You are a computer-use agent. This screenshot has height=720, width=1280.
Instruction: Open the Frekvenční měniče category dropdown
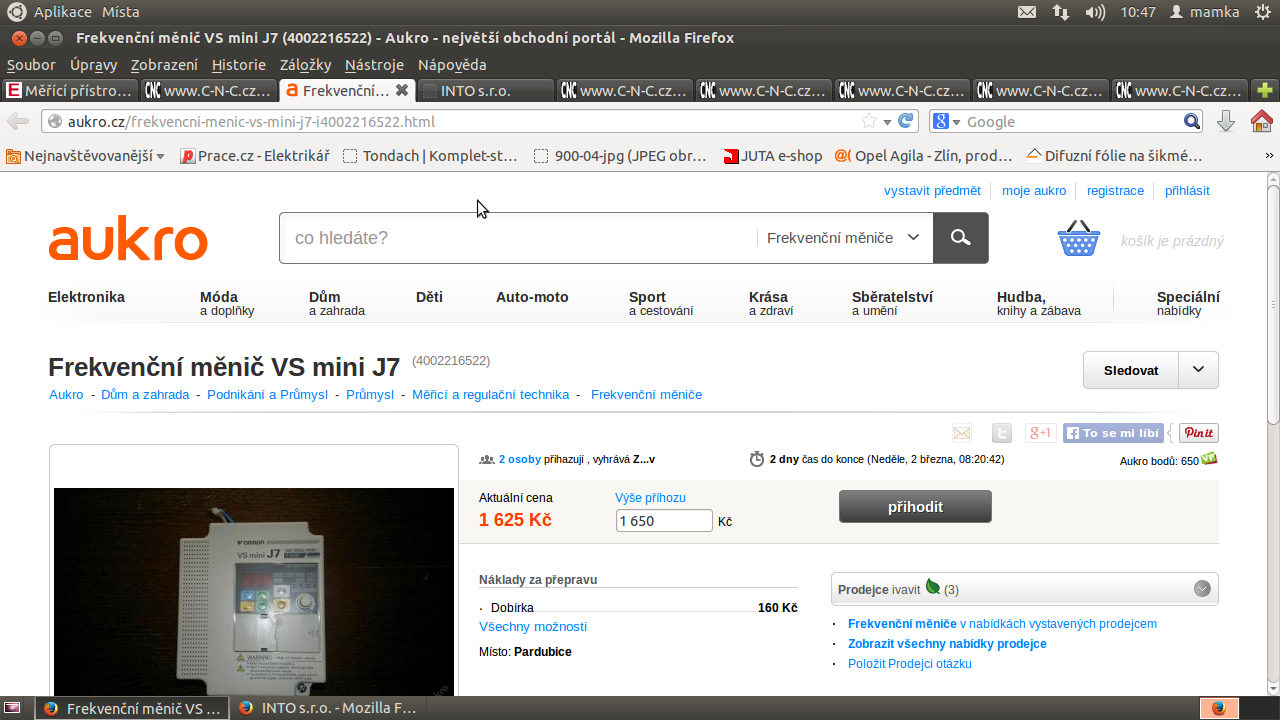[x=843, y=238]
